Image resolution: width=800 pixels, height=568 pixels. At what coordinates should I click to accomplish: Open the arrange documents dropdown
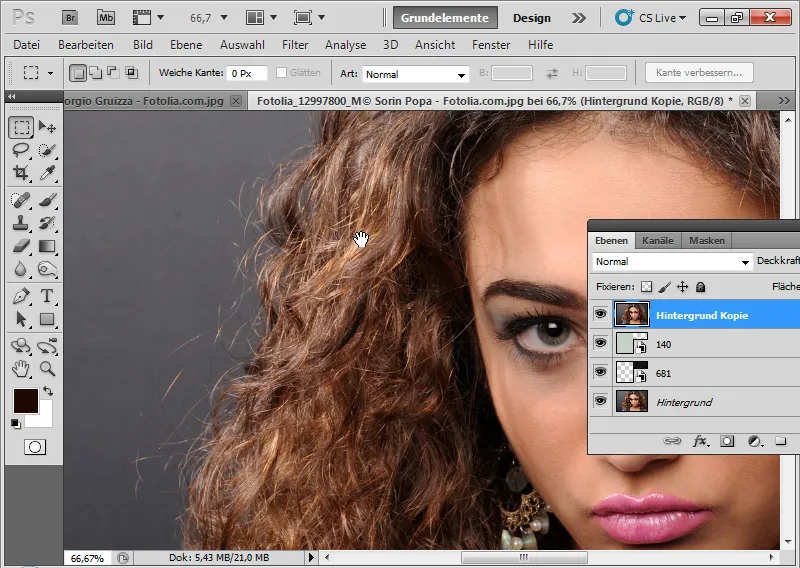click(261, 18)
